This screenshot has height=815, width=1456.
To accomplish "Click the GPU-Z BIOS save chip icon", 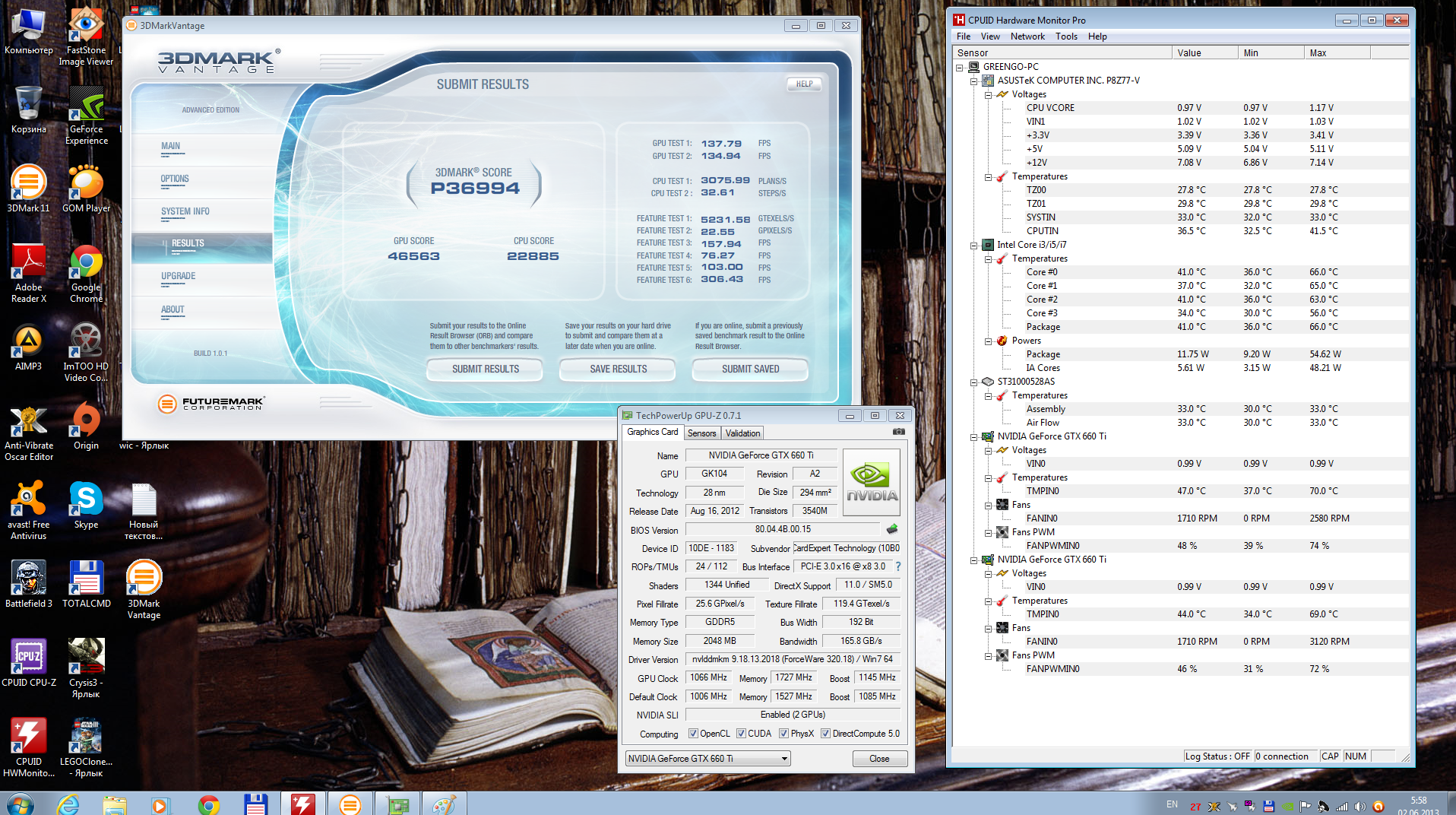I will tap(892, 529).
